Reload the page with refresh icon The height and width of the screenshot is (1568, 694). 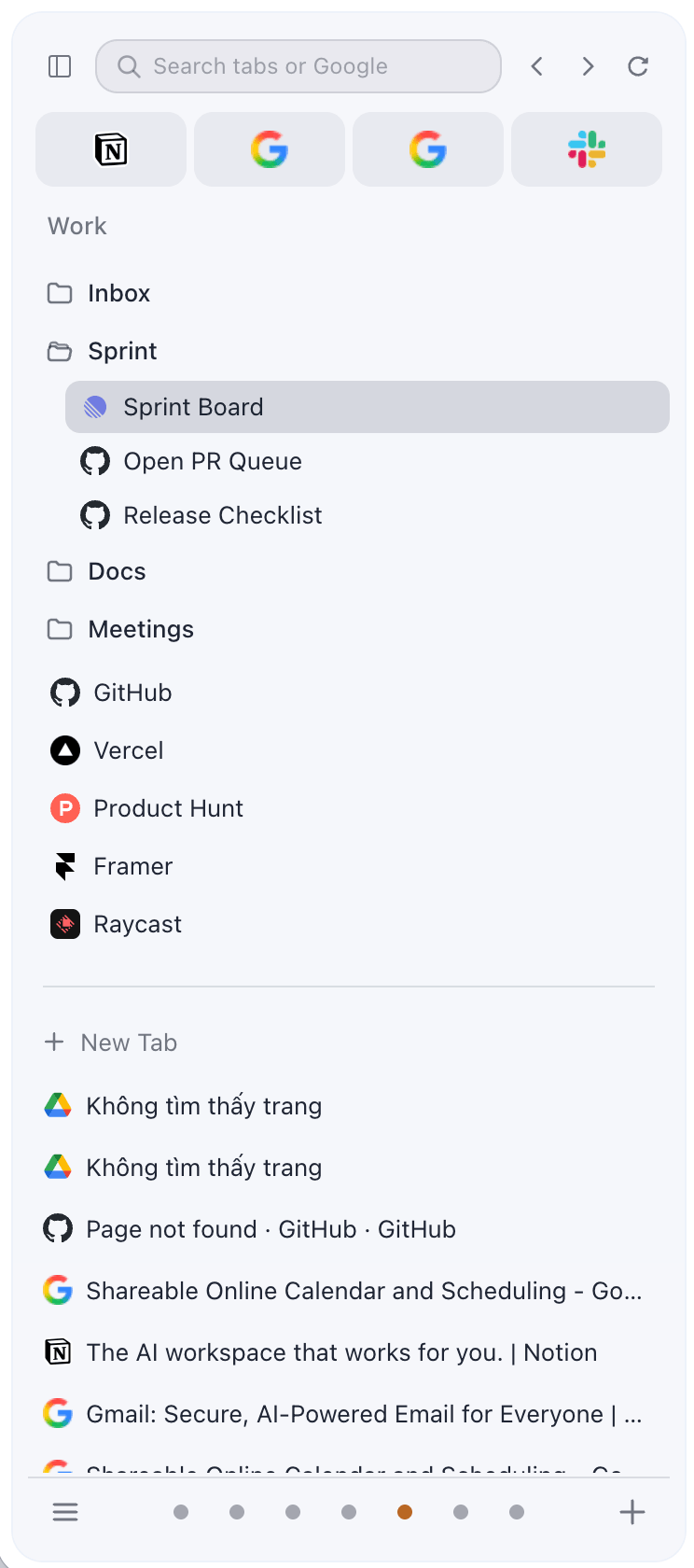(x=638, y=66)
